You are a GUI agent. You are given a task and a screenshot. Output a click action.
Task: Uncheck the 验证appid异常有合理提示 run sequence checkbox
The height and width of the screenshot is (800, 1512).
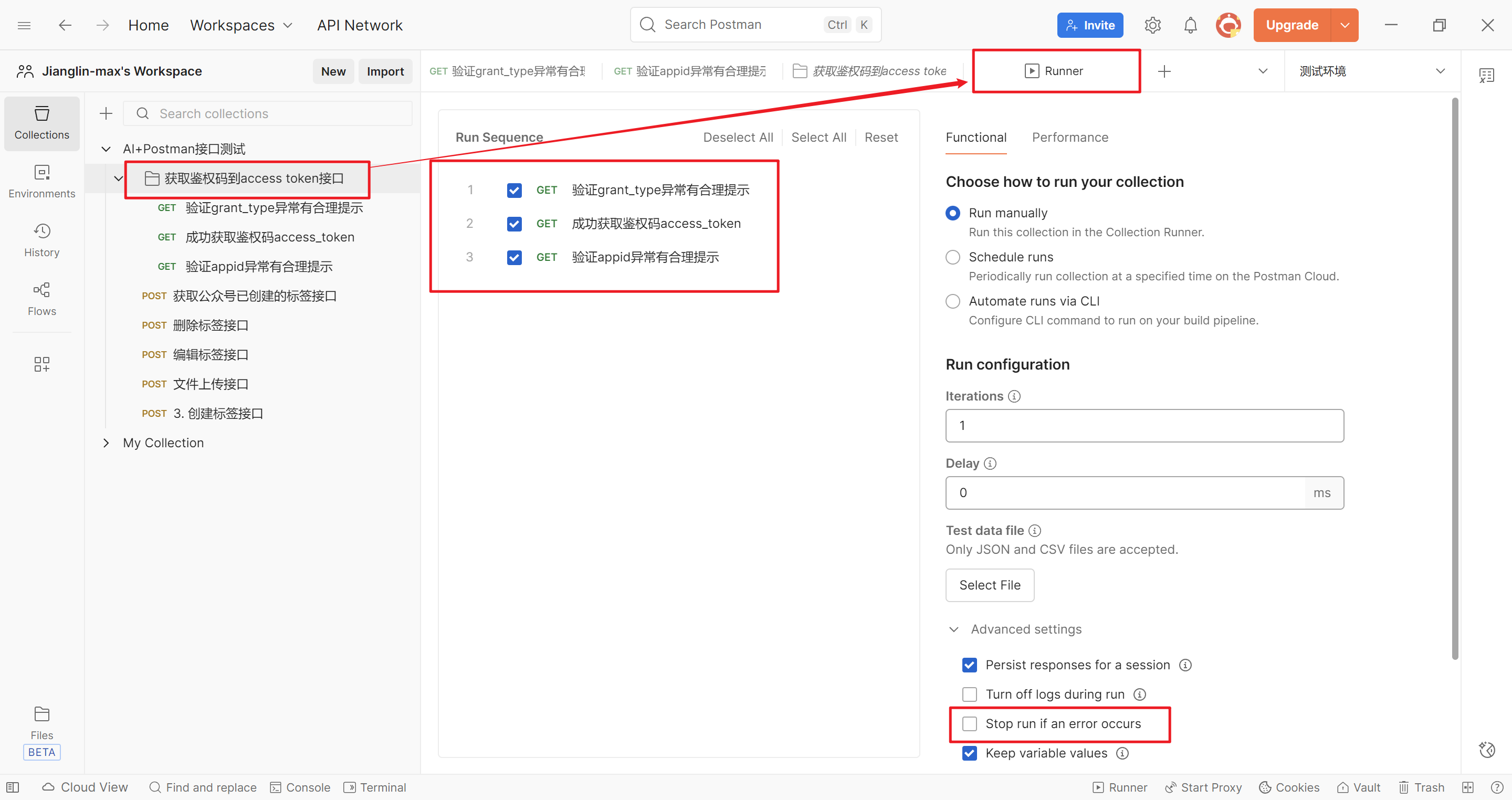(514, 257)
